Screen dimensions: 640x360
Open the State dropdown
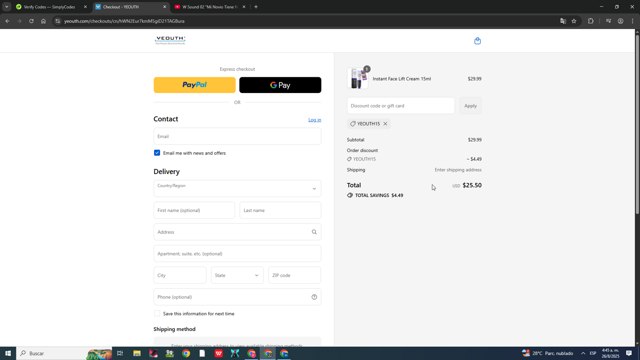click(x=237, y=275)
